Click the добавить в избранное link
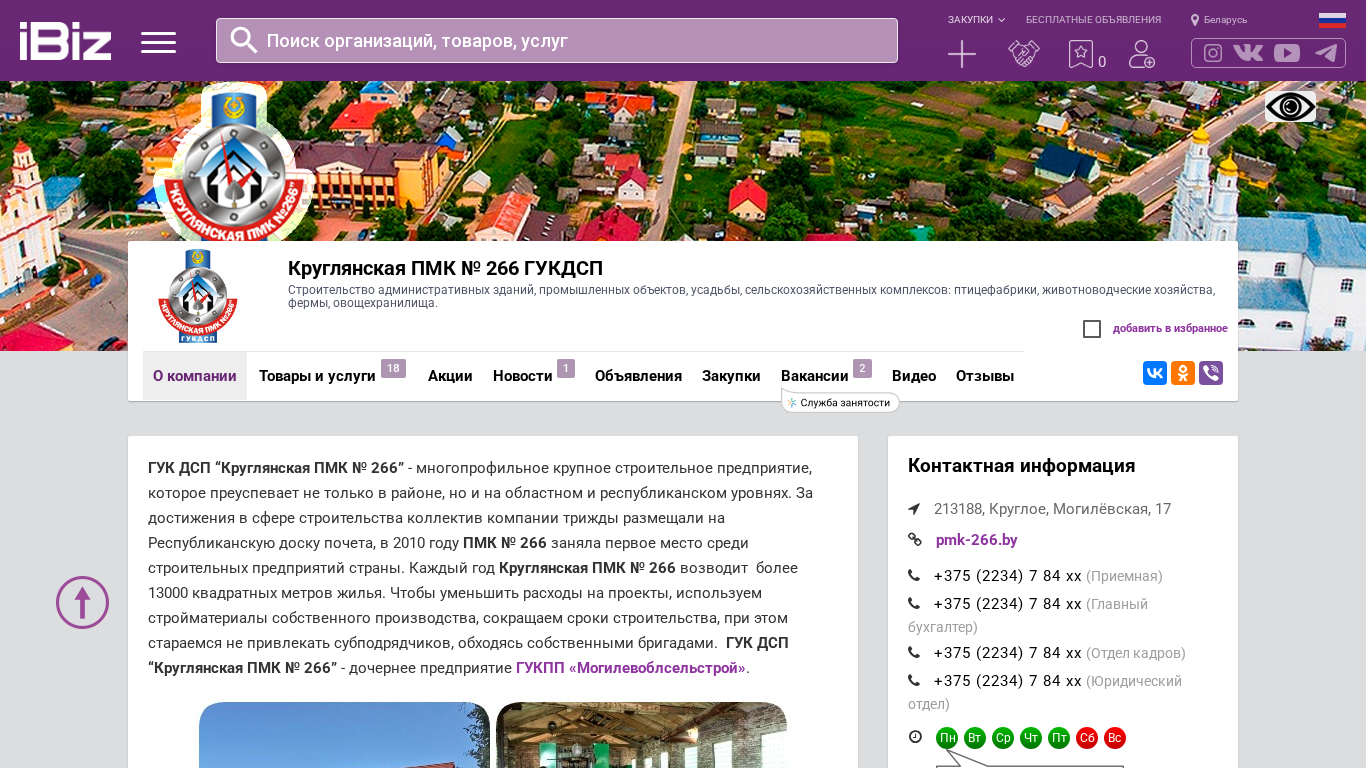Image resolution: width=1366 pixels, height=768 pixels. coord(1170,329)
